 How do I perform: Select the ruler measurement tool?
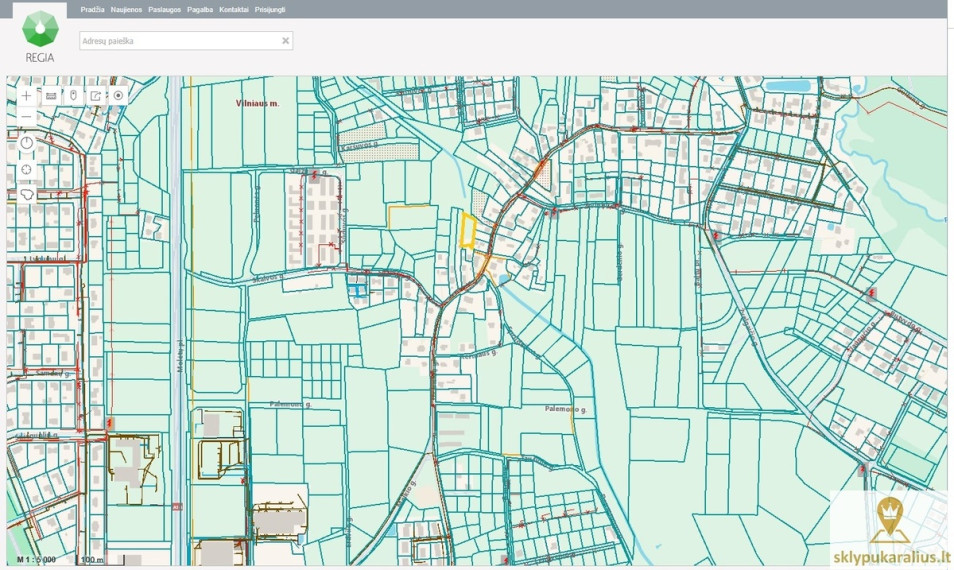pos(51,96)
